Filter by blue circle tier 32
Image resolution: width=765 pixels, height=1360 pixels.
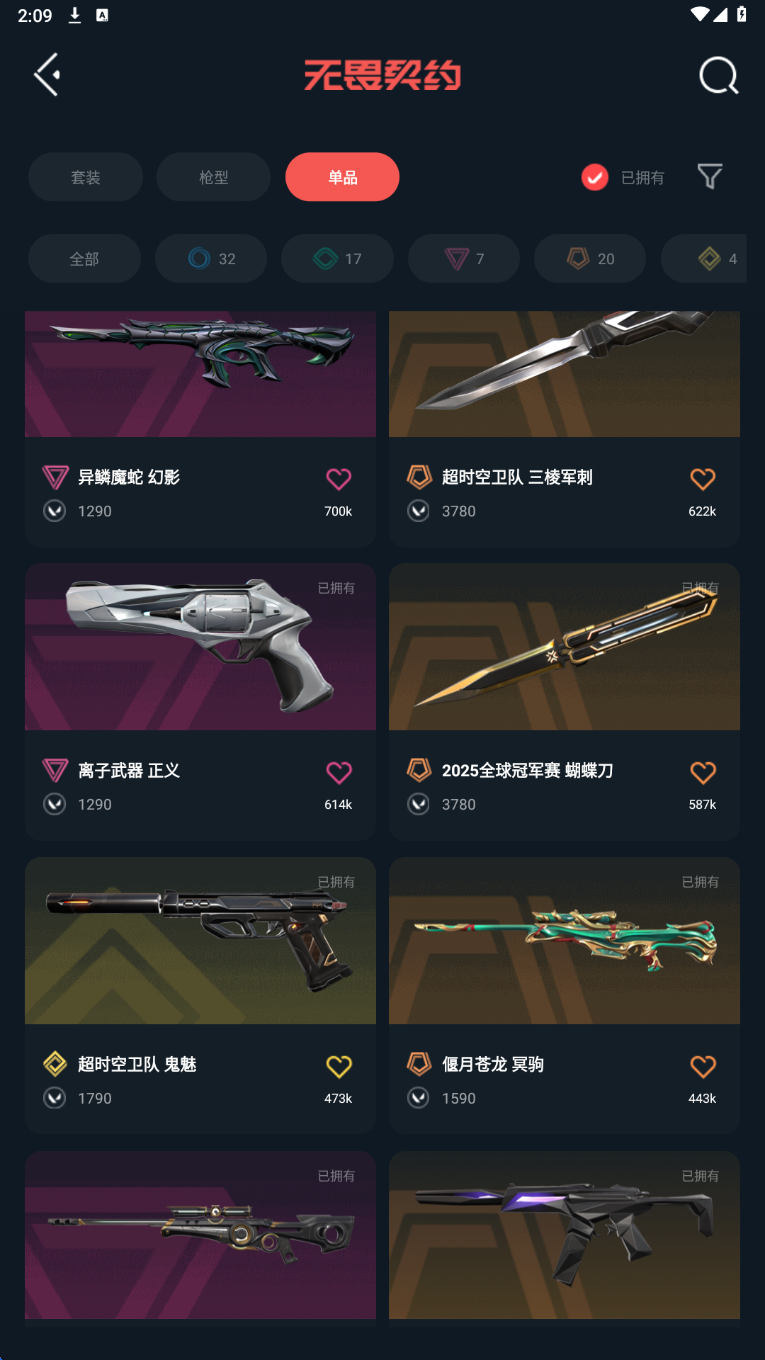[211, 259]
